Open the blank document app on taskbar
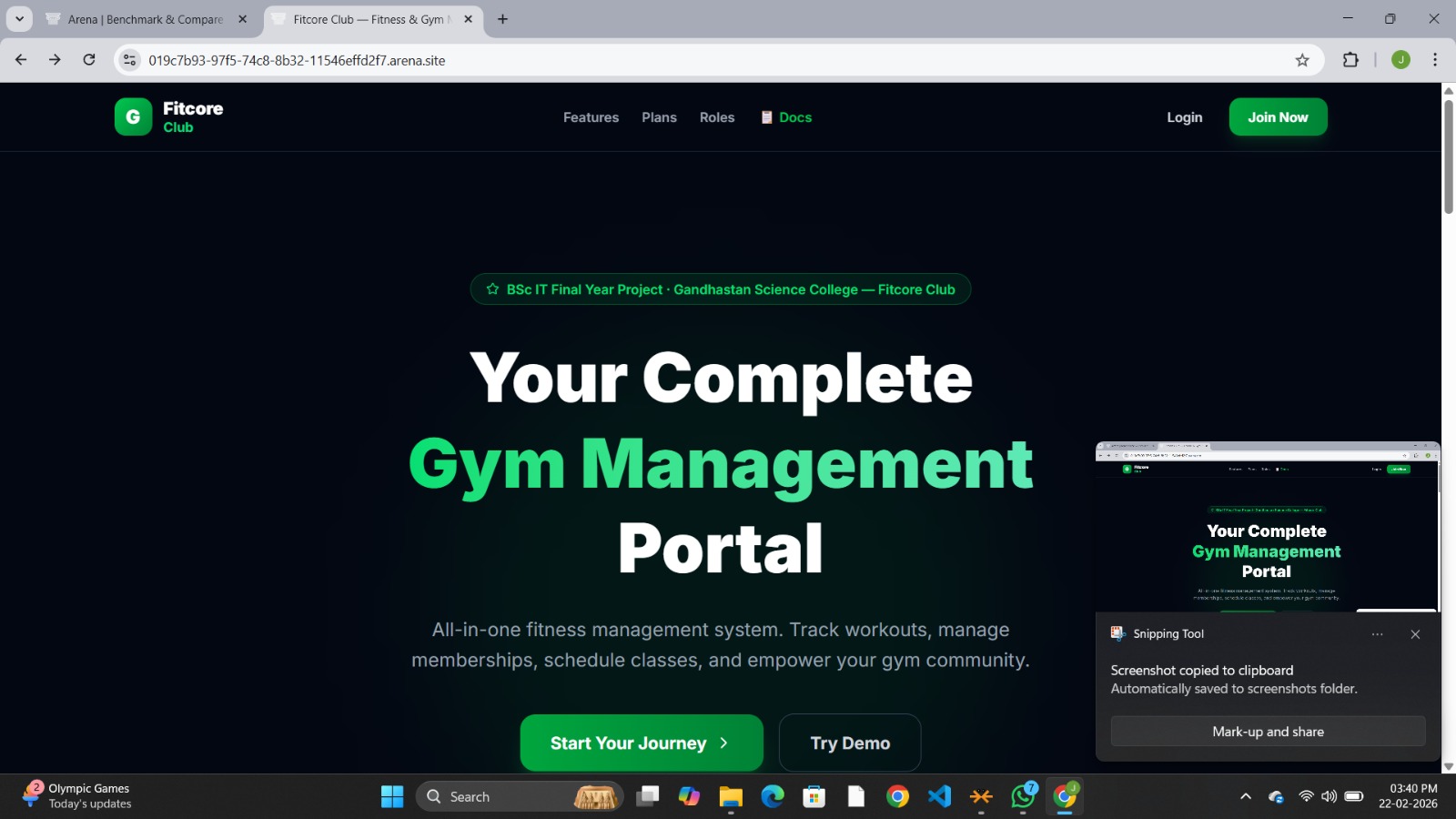The image size is (1456, 819). coord(856,797)
